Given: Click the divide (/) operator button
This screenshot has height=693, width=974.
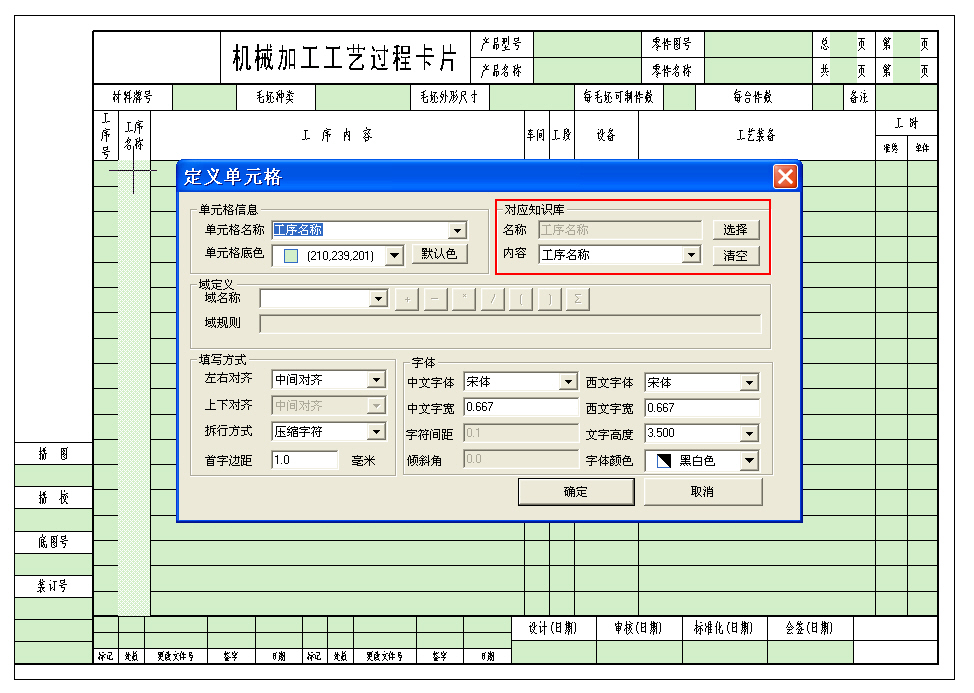Looking at the screenshot, I should pos(492,299).
